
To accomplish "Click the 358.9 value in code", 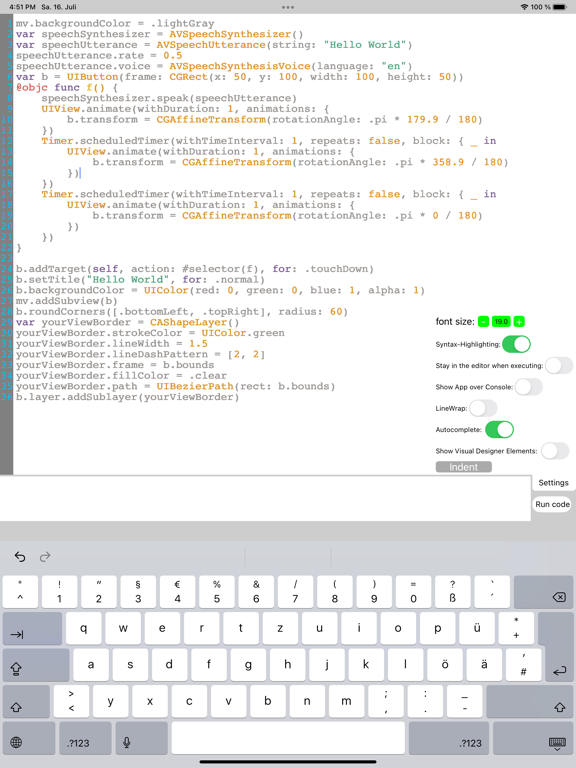I will tap(448, 162).
